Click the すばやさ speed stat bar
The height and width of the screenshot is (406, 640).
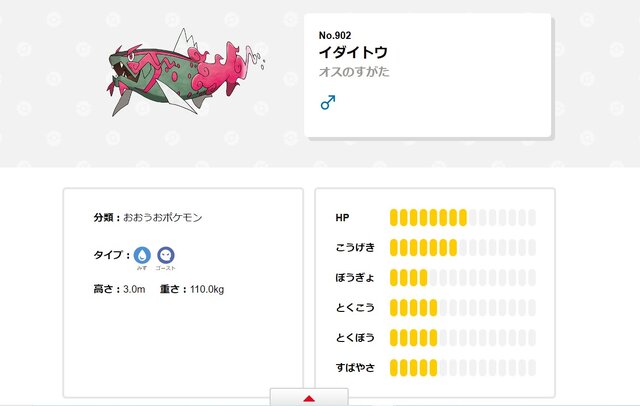(462, 368)
